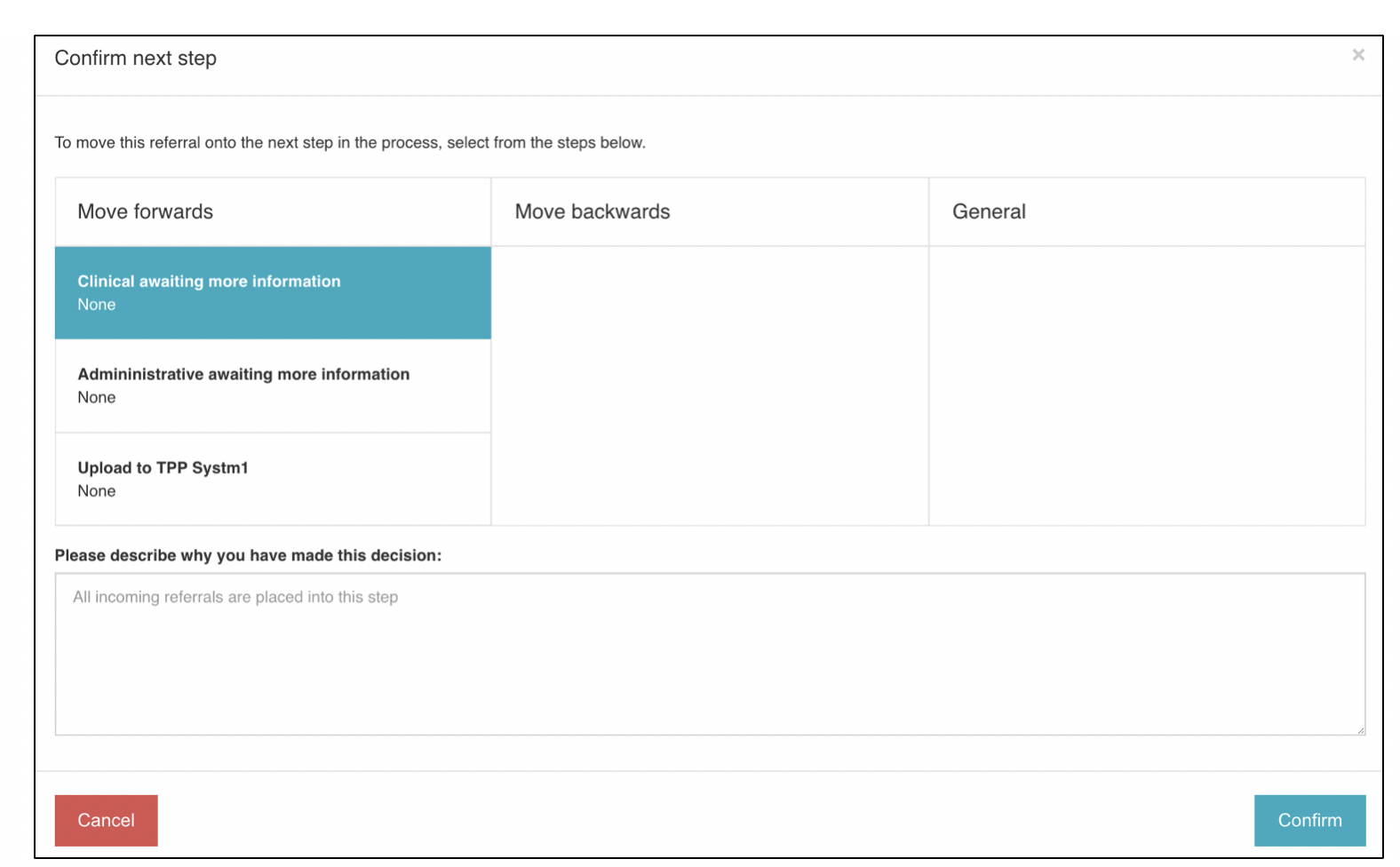Click the empty General steps panel

[x=1146, y=386]
